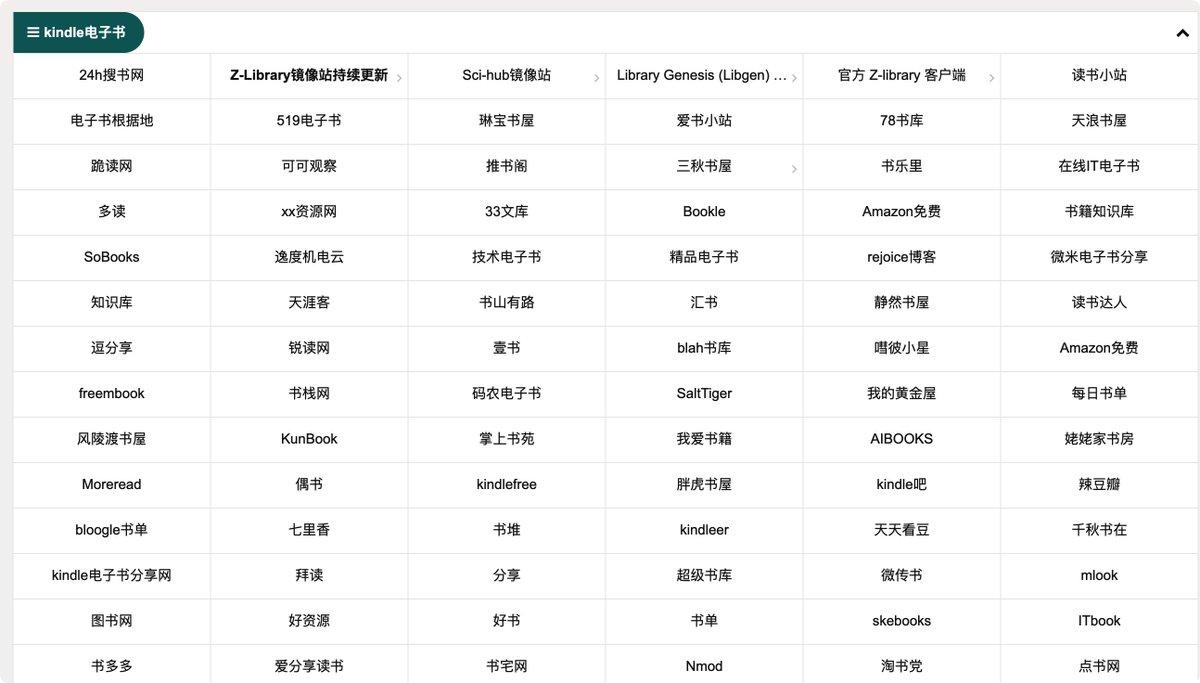
Task: Go to 在线IT电子书
Action: pyautogui.click(x=1099, y=166)
